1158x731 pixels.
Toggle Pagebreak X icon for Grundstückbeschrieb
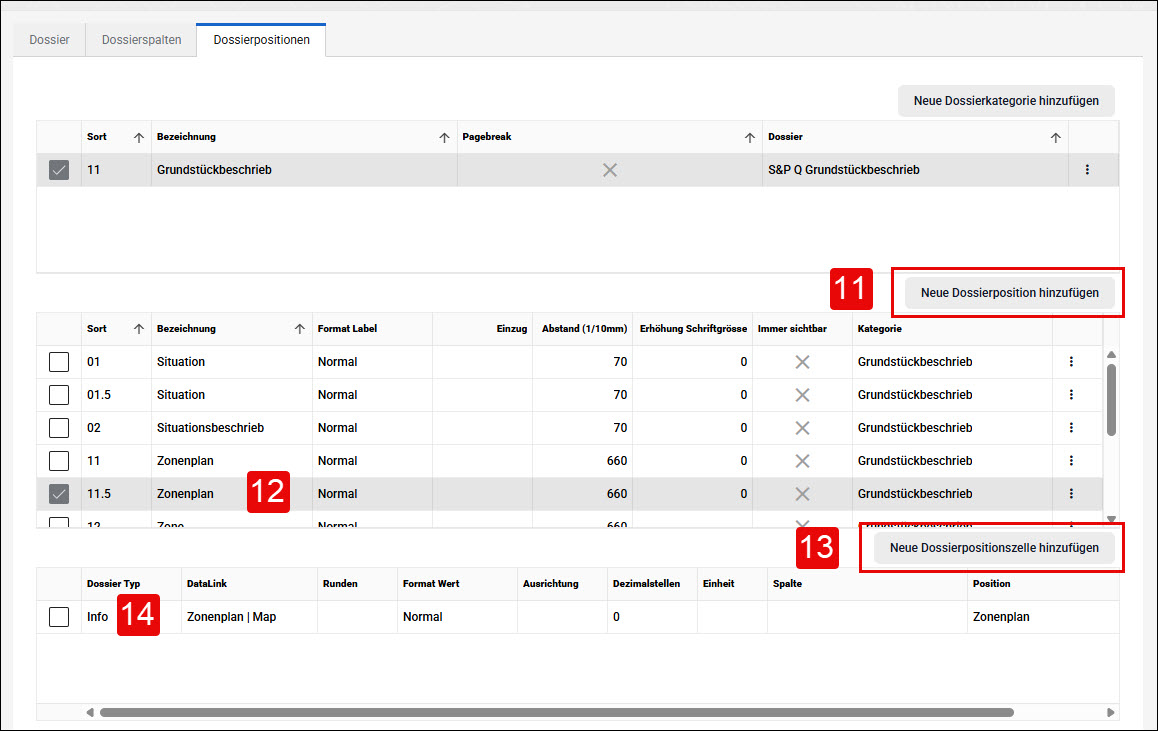609,171
